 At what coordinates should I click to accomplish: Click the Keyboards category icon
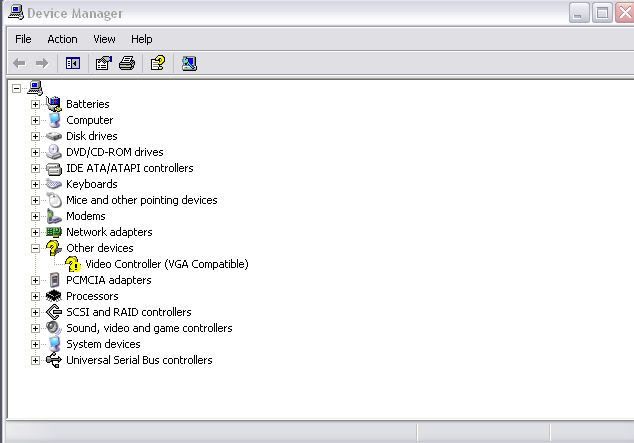[x=53, y=184]
